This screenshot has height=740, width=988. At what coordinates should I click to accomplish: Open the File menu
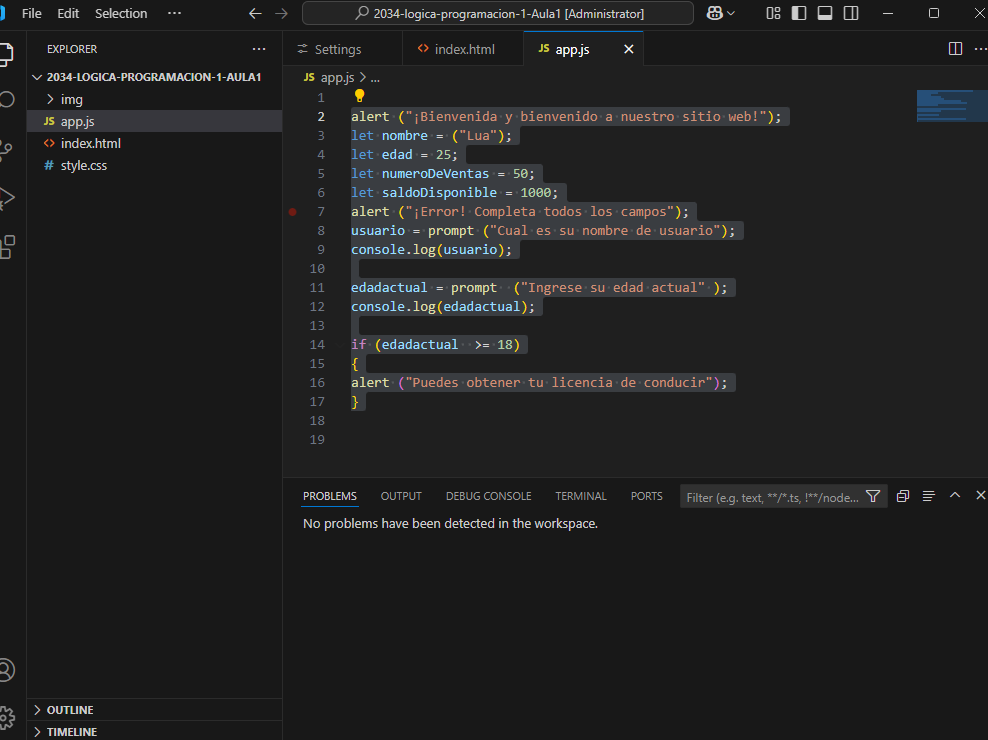32,13
